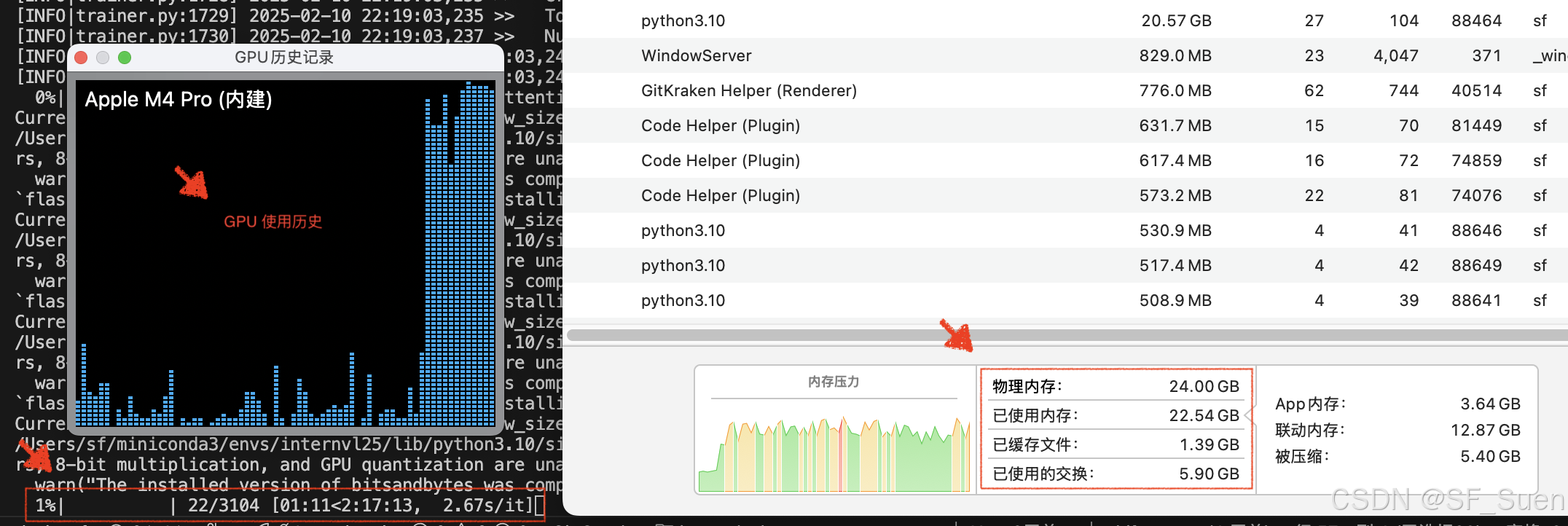
Task: Select the python3.10 process using 530.9 MB
Action: 1065,230
